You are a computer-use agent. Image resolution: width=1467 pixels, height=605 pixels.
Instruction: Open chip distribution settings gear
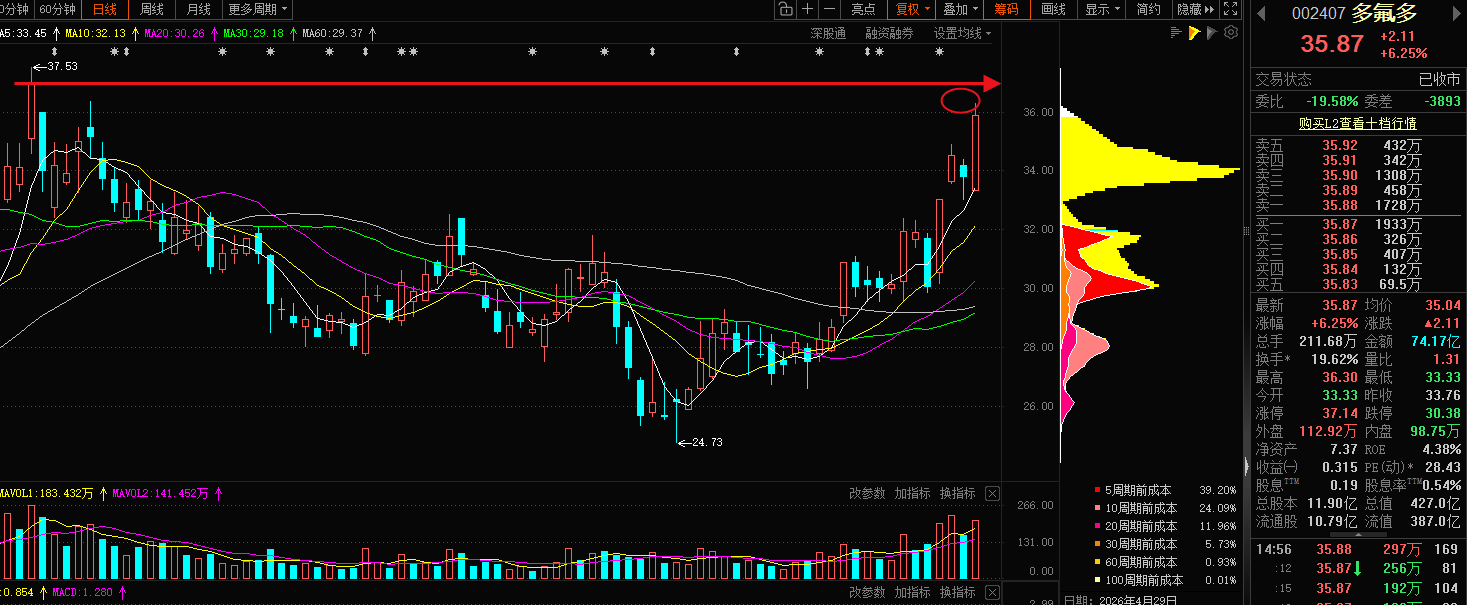1231,33
